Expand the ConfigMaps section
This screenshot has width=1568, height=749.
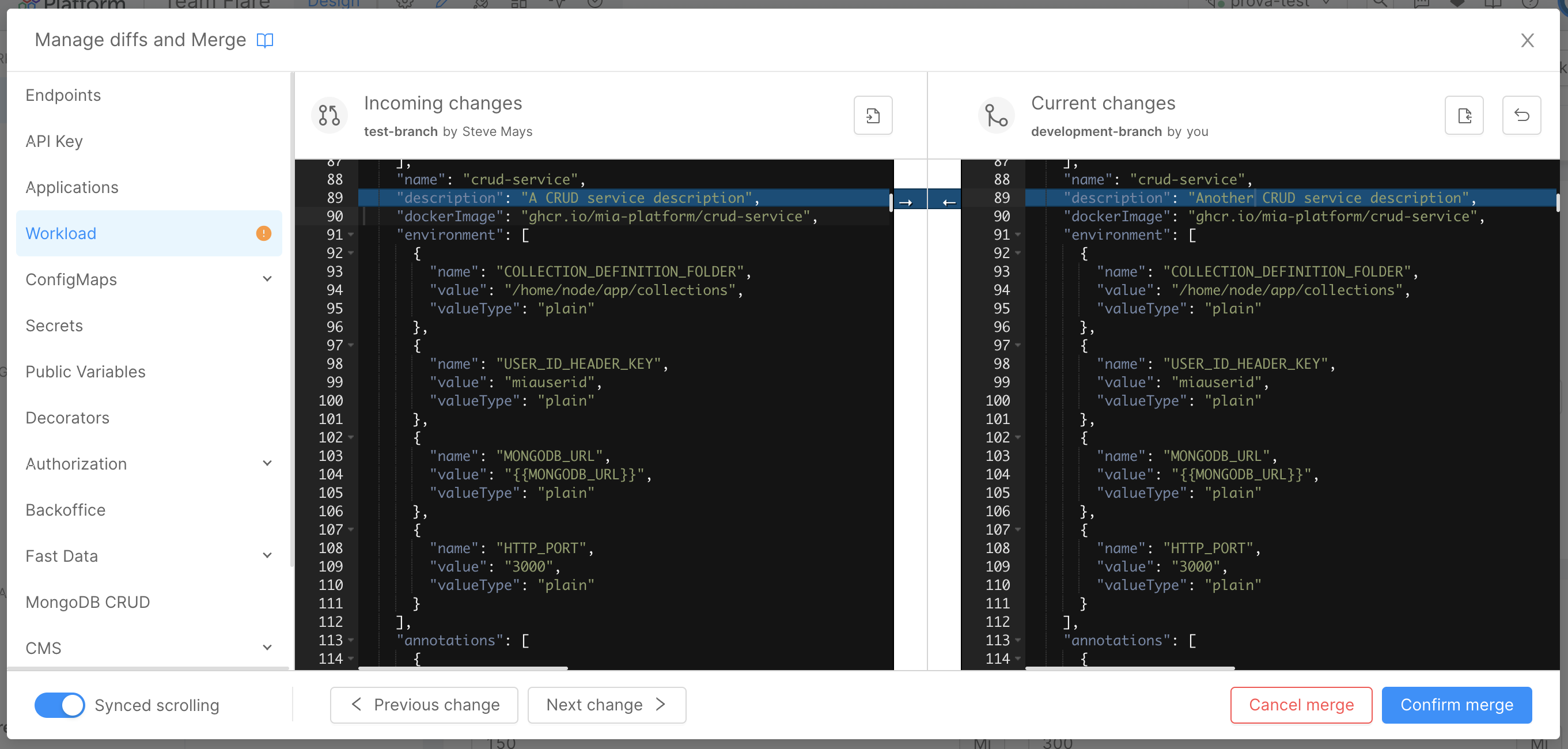point(267,278)
